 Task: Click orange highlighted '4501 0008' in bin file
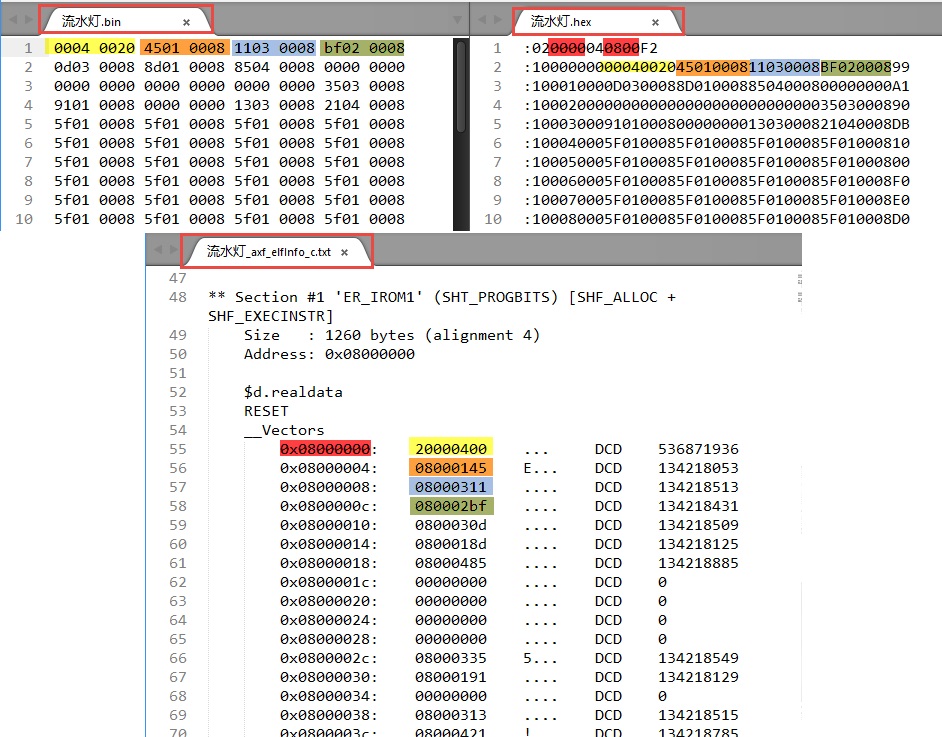point(184,48)
